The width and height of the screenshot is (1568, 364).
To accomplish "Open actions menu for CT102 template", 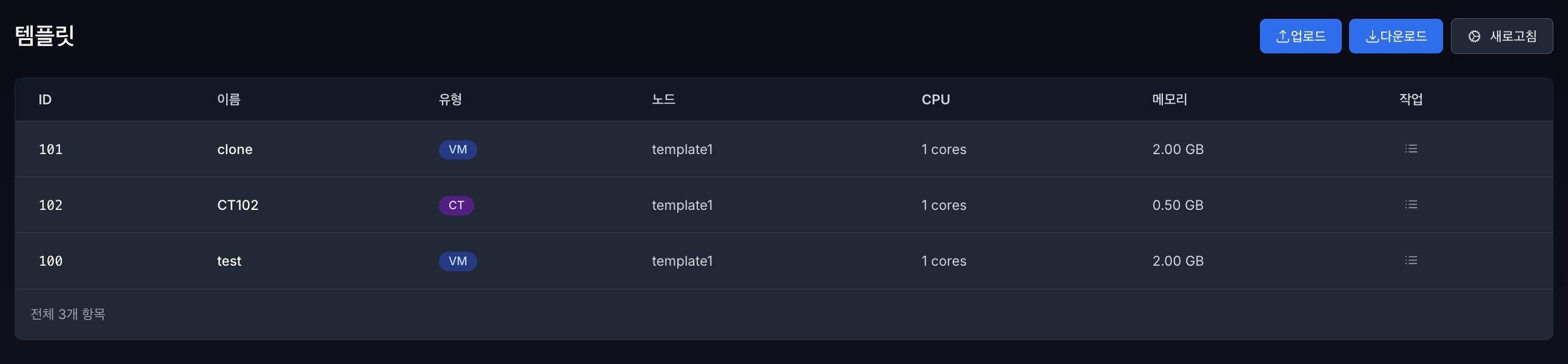I will coord(1410,205).
